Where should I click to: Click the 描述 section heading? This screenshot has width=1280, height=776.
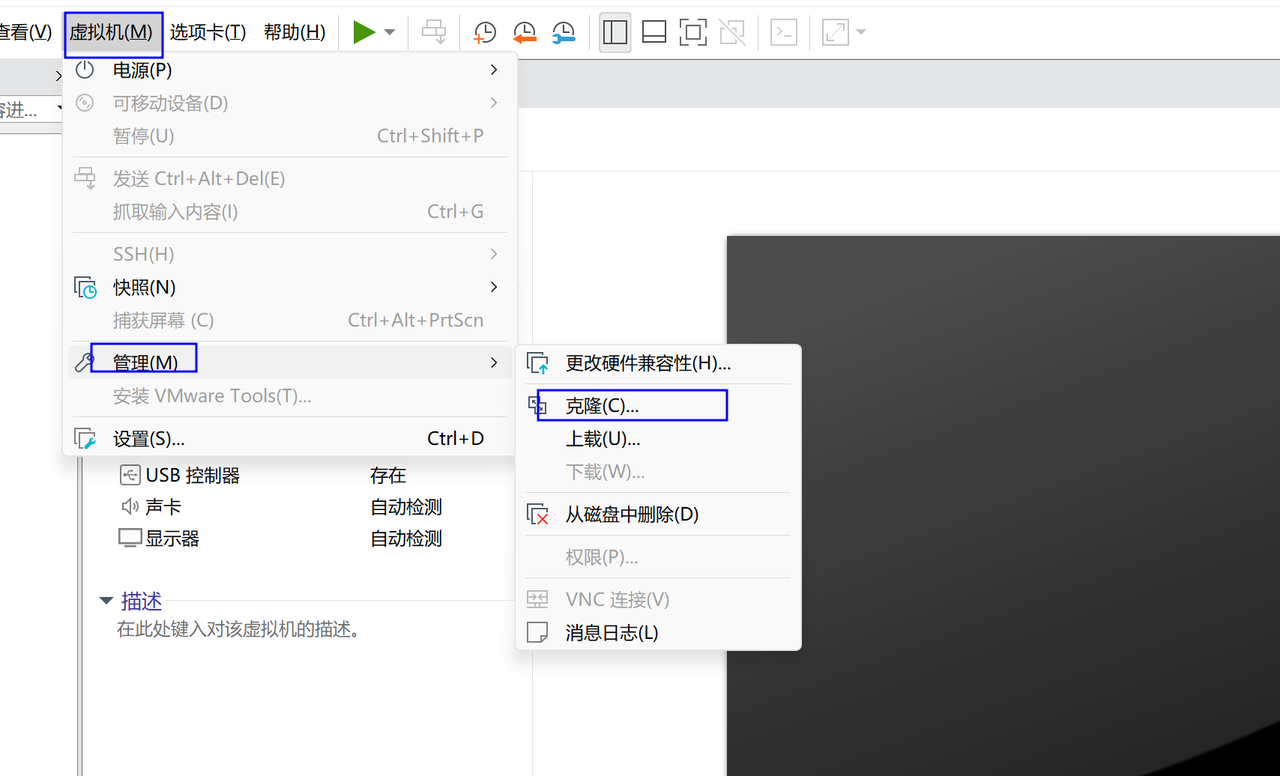141,601
